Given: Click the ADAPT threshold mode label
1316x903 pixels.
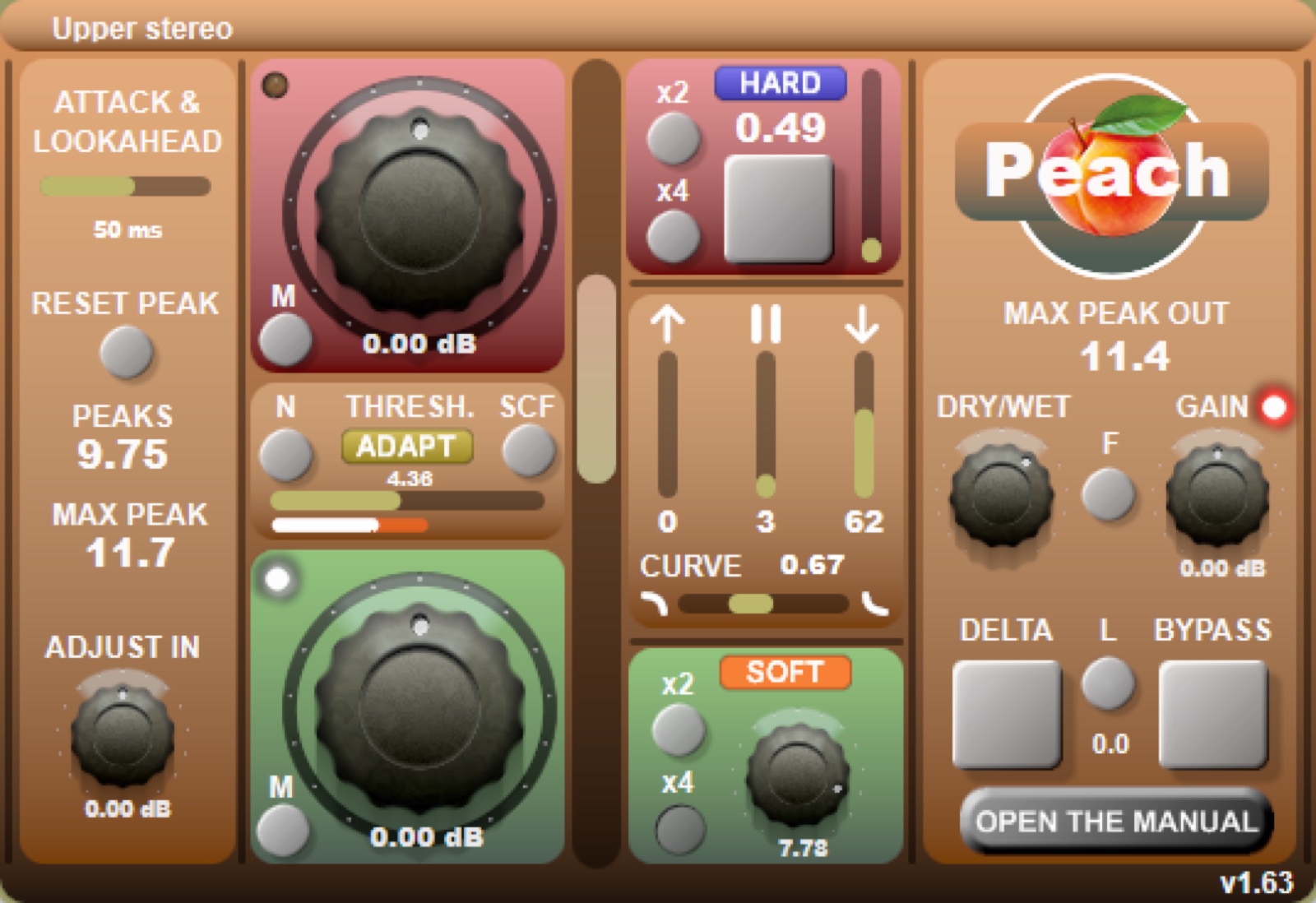Looking at the screenshot, I should pos(407,447).
